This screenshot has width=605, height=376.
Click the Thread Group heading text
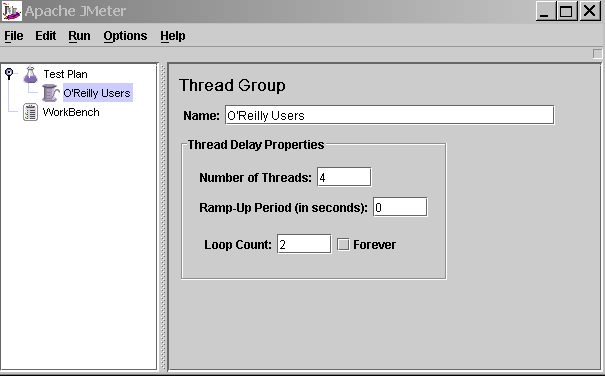pos(232,85)
